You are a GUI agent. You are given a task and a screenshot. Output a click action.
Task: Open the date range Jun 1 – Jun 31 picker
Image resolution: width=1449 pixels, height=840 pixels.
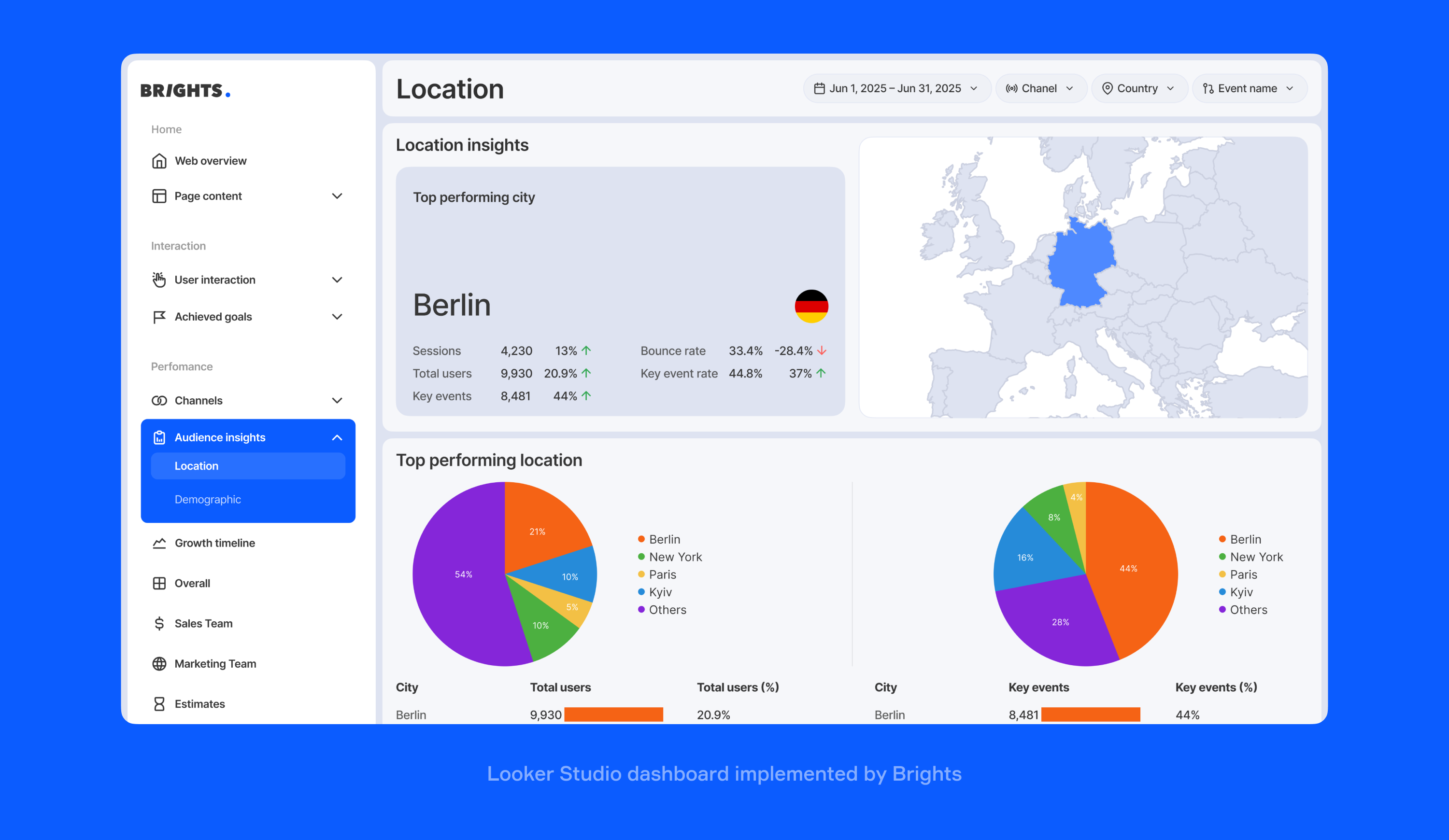coord(895,88)
